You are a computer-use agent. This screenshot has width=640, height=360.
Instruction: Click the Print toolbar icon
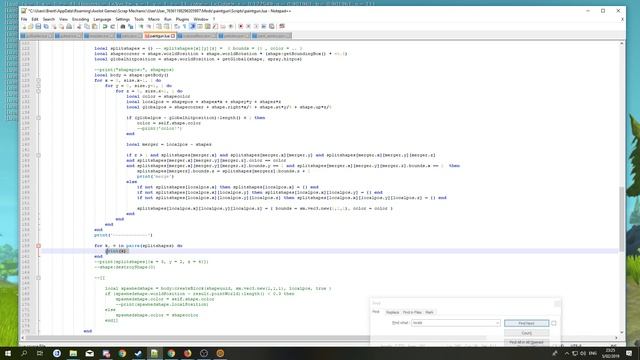pyautogui.click(x=69, y=27)
